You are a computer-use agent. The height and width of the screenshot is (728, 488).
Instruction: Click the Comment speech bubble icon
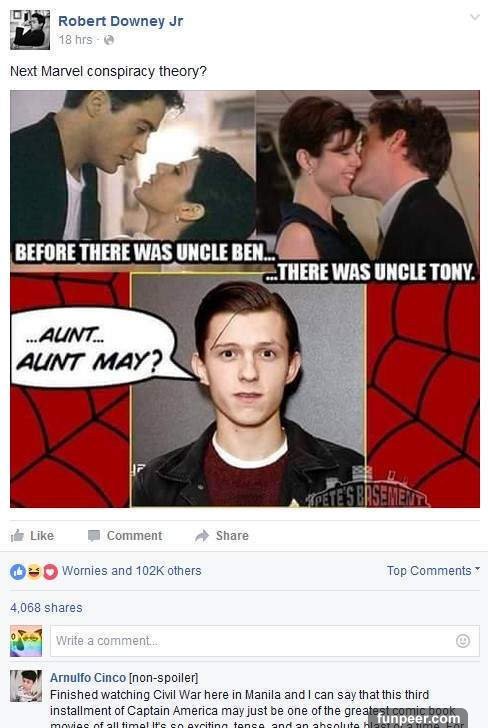click(94, 536)
